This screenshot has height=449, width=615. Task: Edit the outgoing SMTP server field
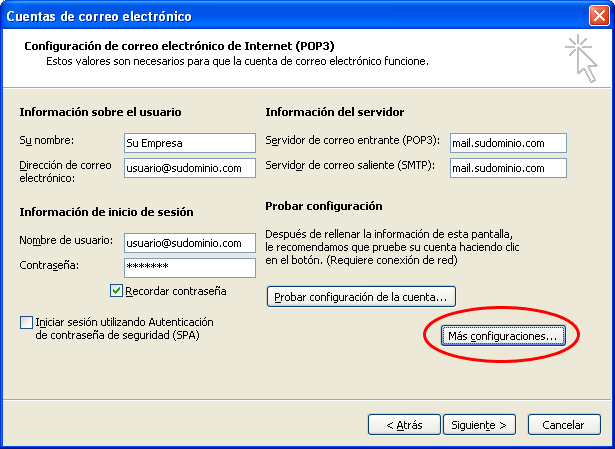[507, 168]
